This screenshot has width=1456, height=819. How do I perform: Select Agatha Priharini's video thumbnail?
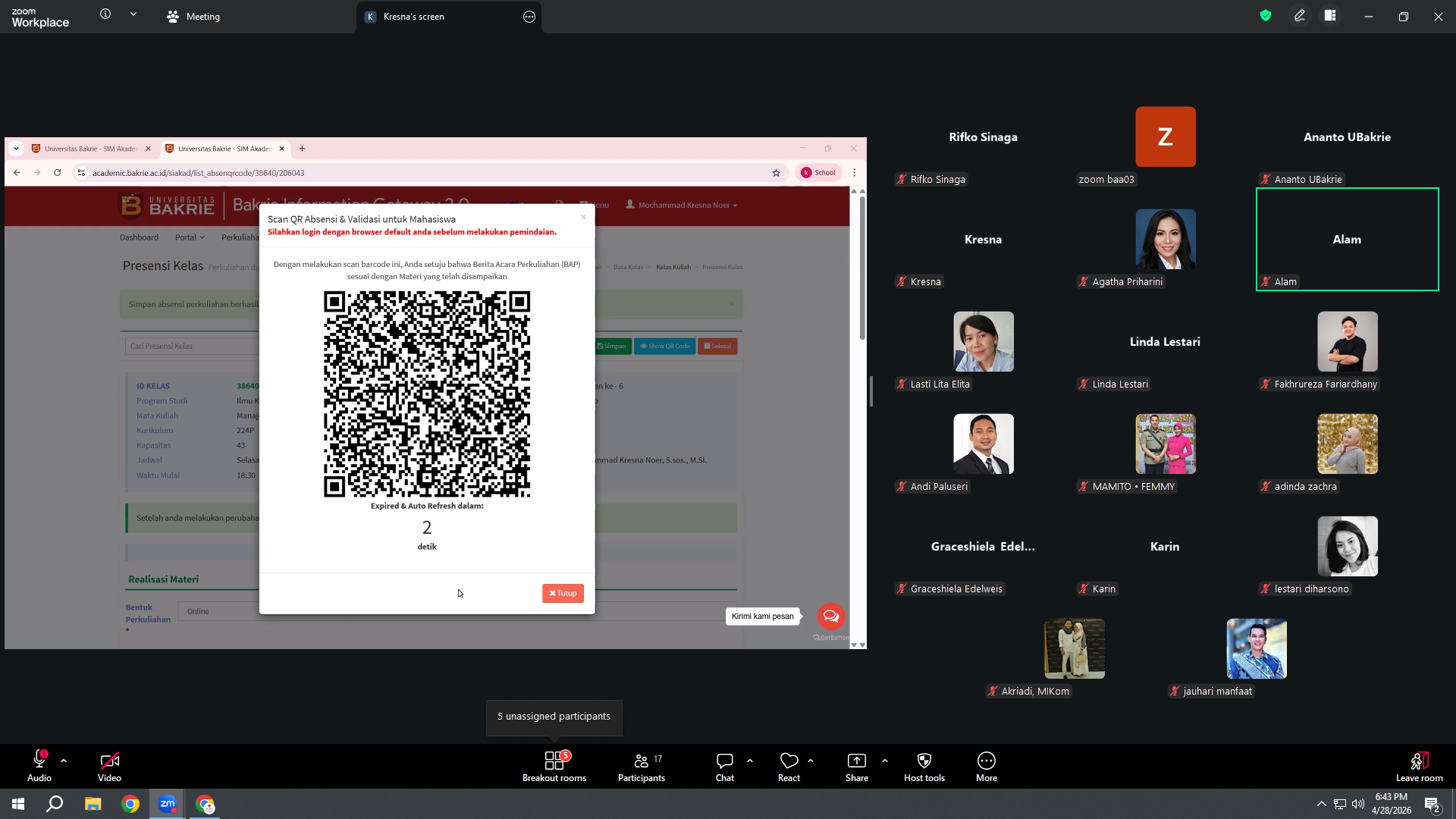click(x=1166, y=239)
